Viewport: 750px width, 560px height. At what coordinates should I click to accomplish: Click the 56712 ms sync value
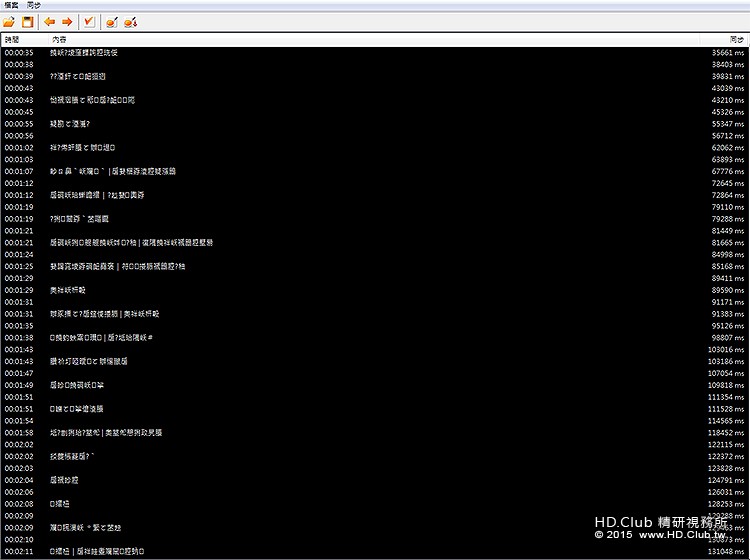point(728,136)
